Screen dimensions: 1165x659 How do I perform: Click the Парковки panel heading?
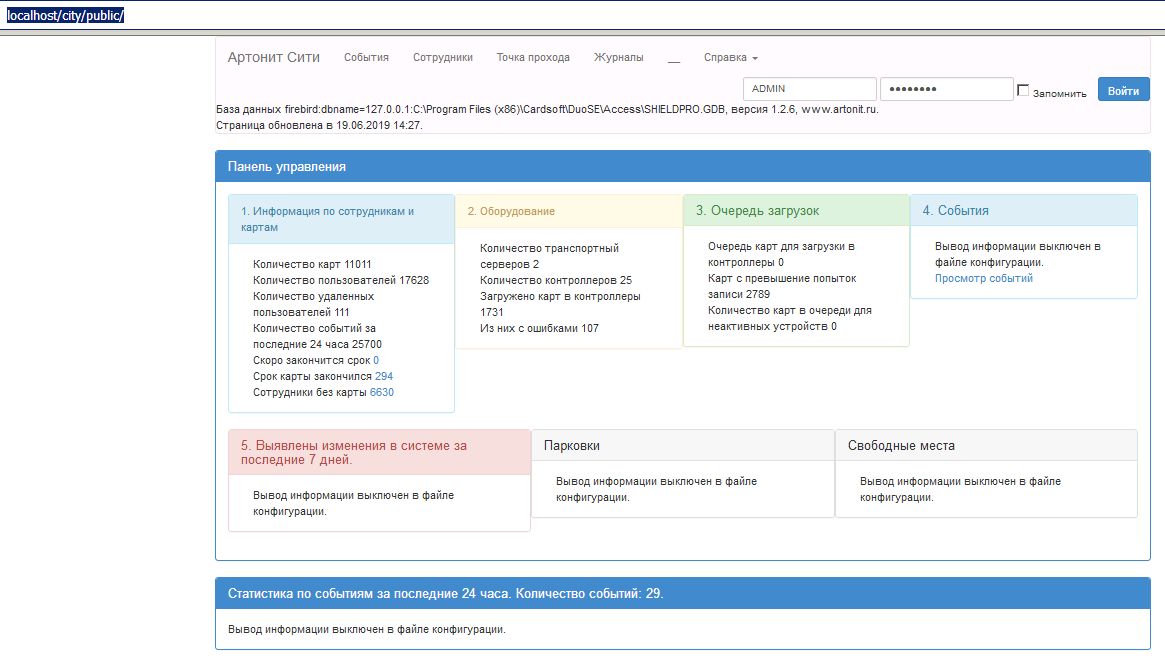[571, 446]
